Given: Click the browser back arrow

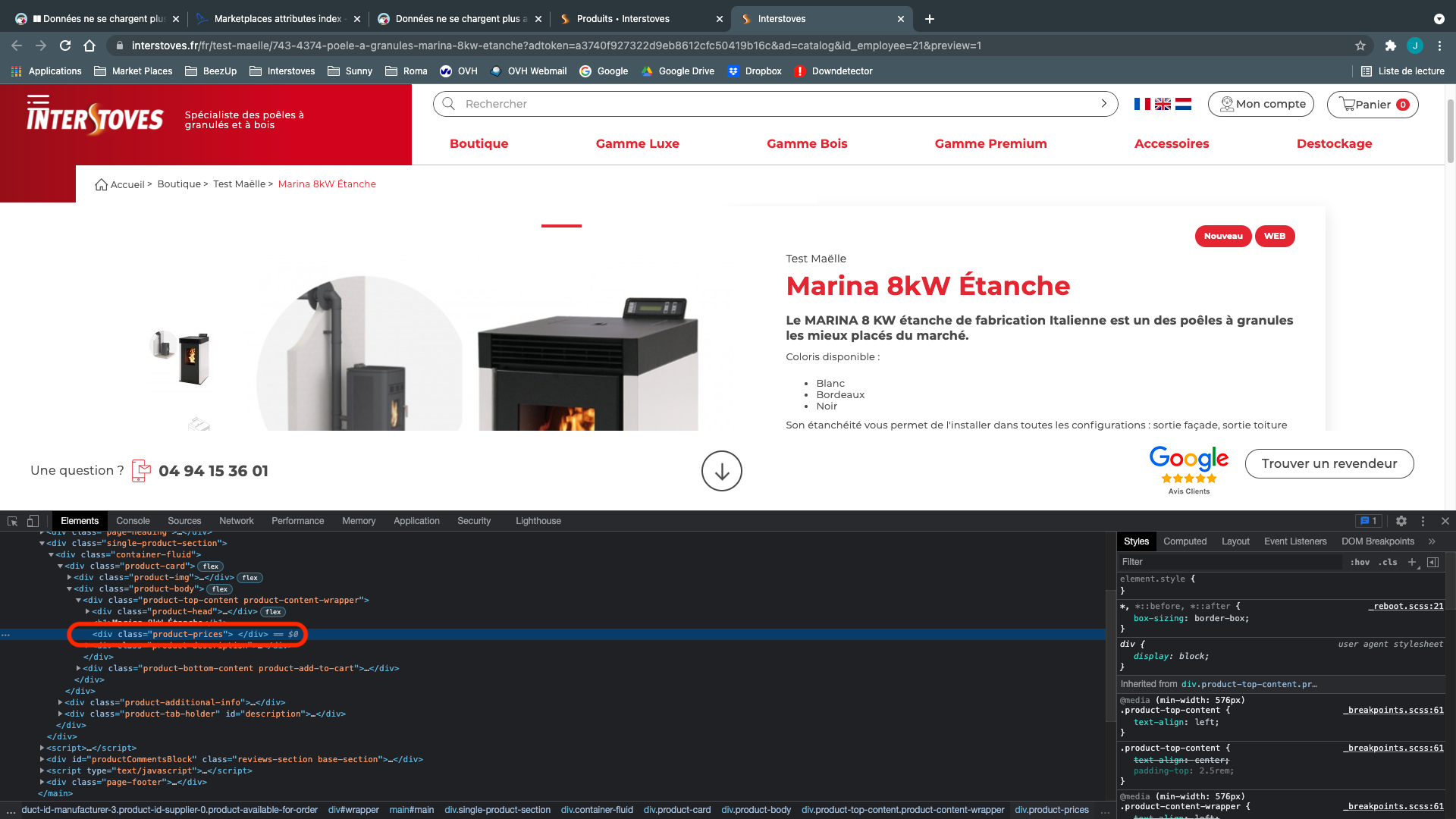Looking at the screenshot, I should [17, 45].
